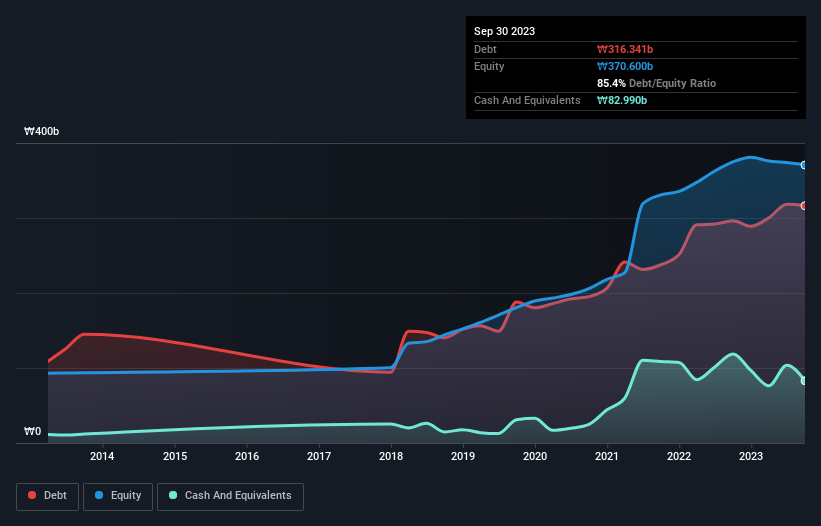Select the Sep 30 2023 tooltip date
821x526 pixels.
pyautogui.click(x=504, y=31)
